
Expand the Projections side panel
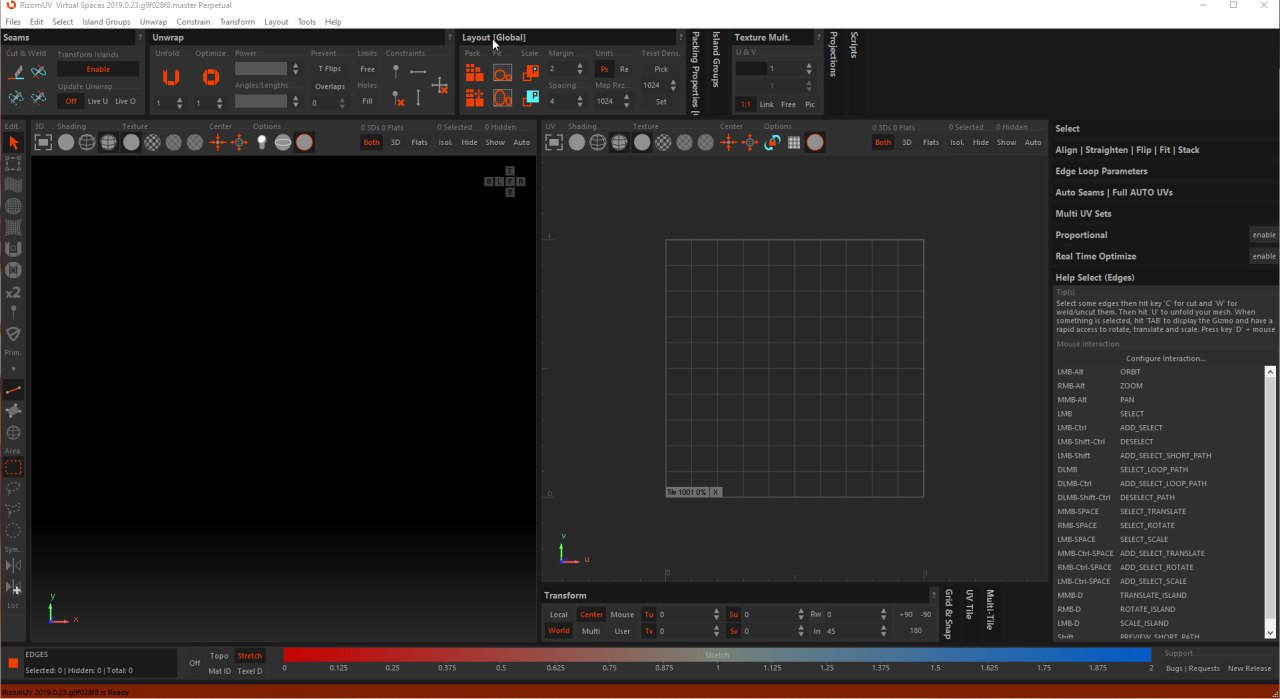click(x=832, y=54)
